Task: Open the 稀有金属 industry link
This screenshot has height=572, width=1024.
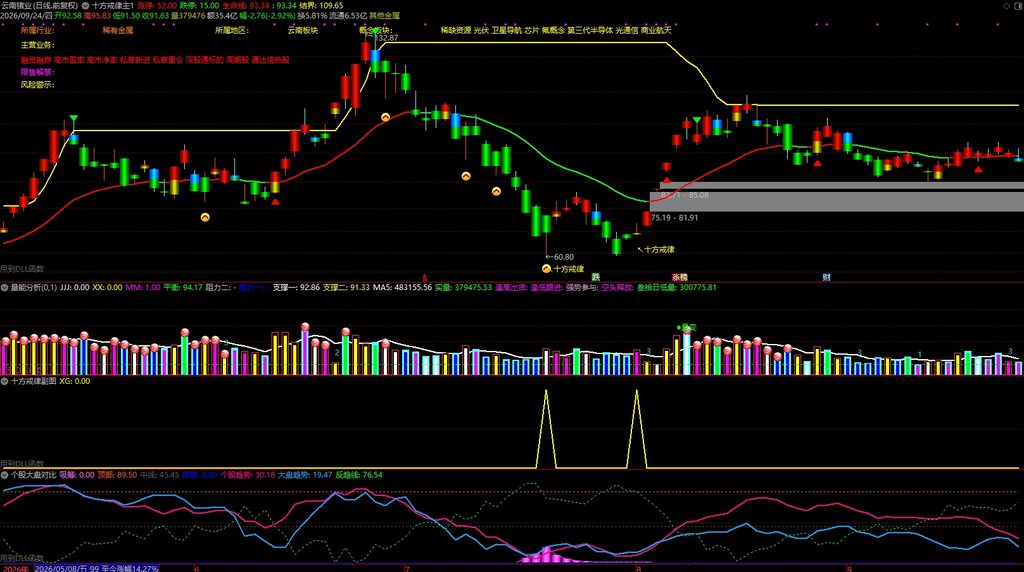Action: pyautogui.click(x=118, y=30)
